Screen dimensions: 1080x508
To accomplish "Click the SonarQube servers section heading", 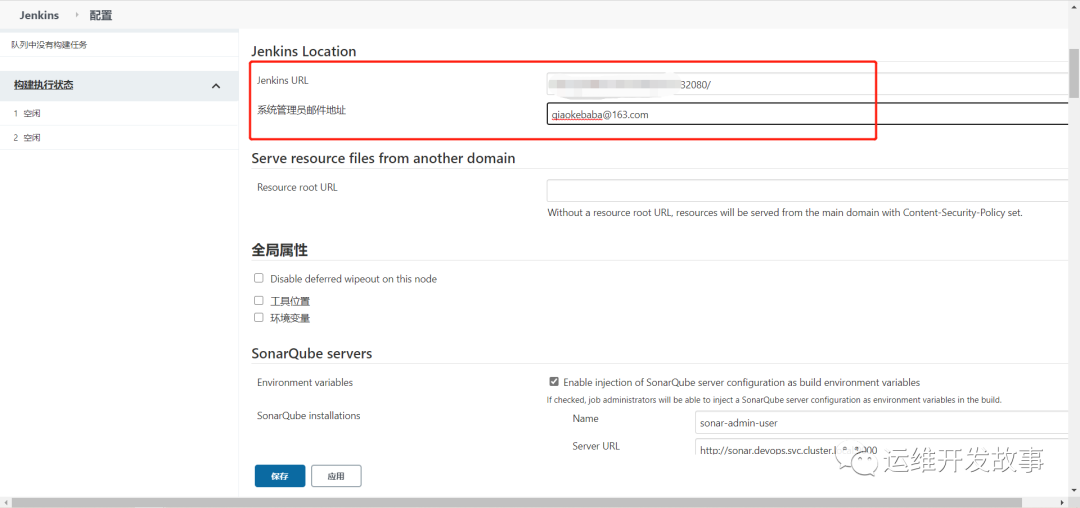I will 312,354.
